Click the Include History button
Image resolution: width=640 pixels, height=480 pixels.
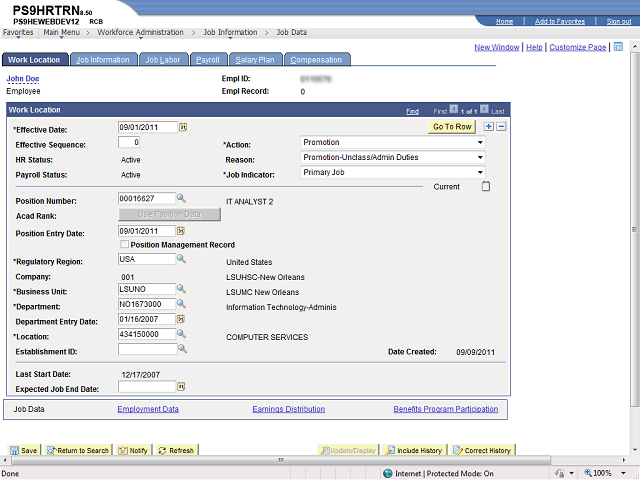pos(415,450)
